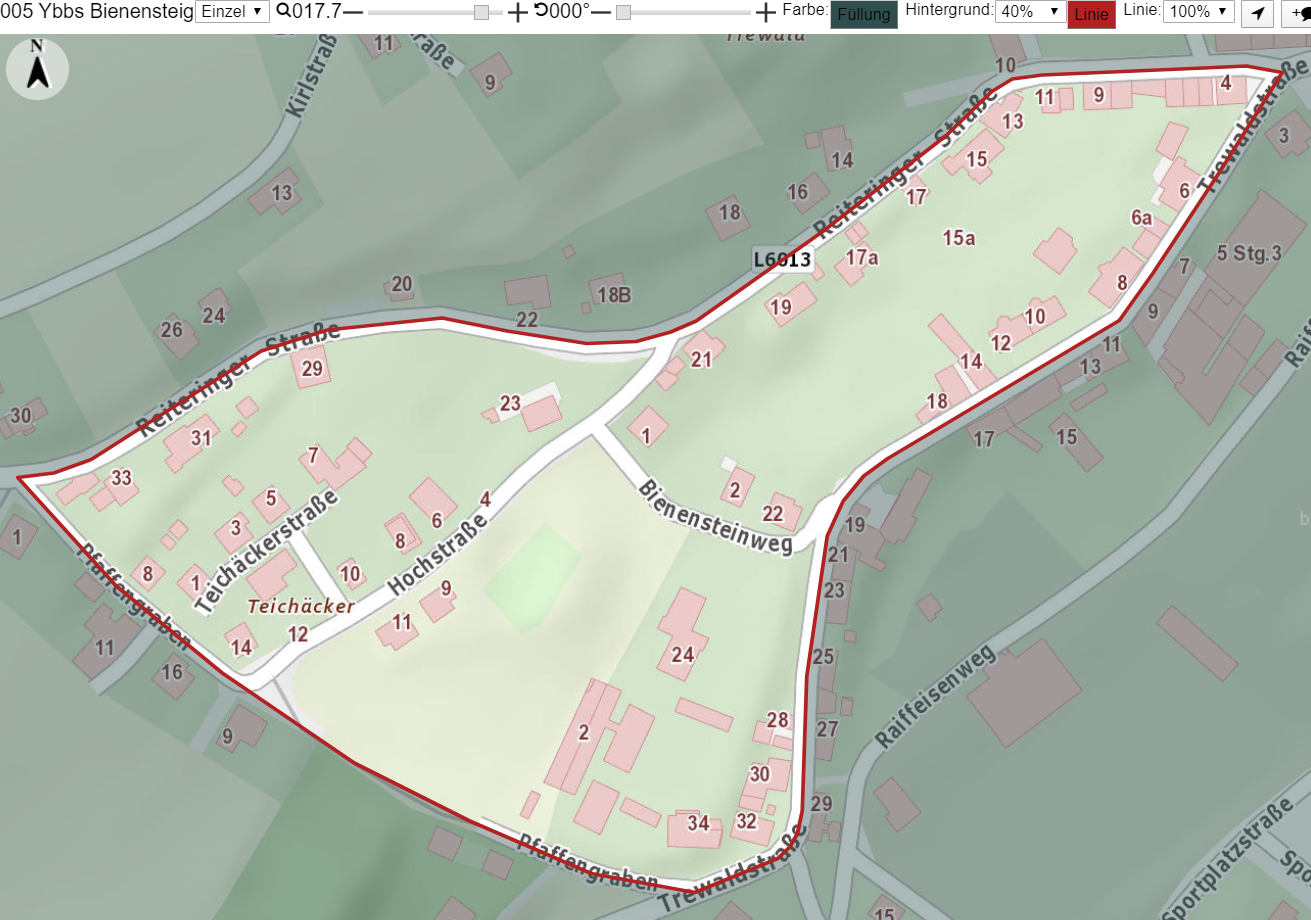This screenshot has width=1311, height=920.
Task: Click the Bienensteinweg street label
Action: [714, 516]
